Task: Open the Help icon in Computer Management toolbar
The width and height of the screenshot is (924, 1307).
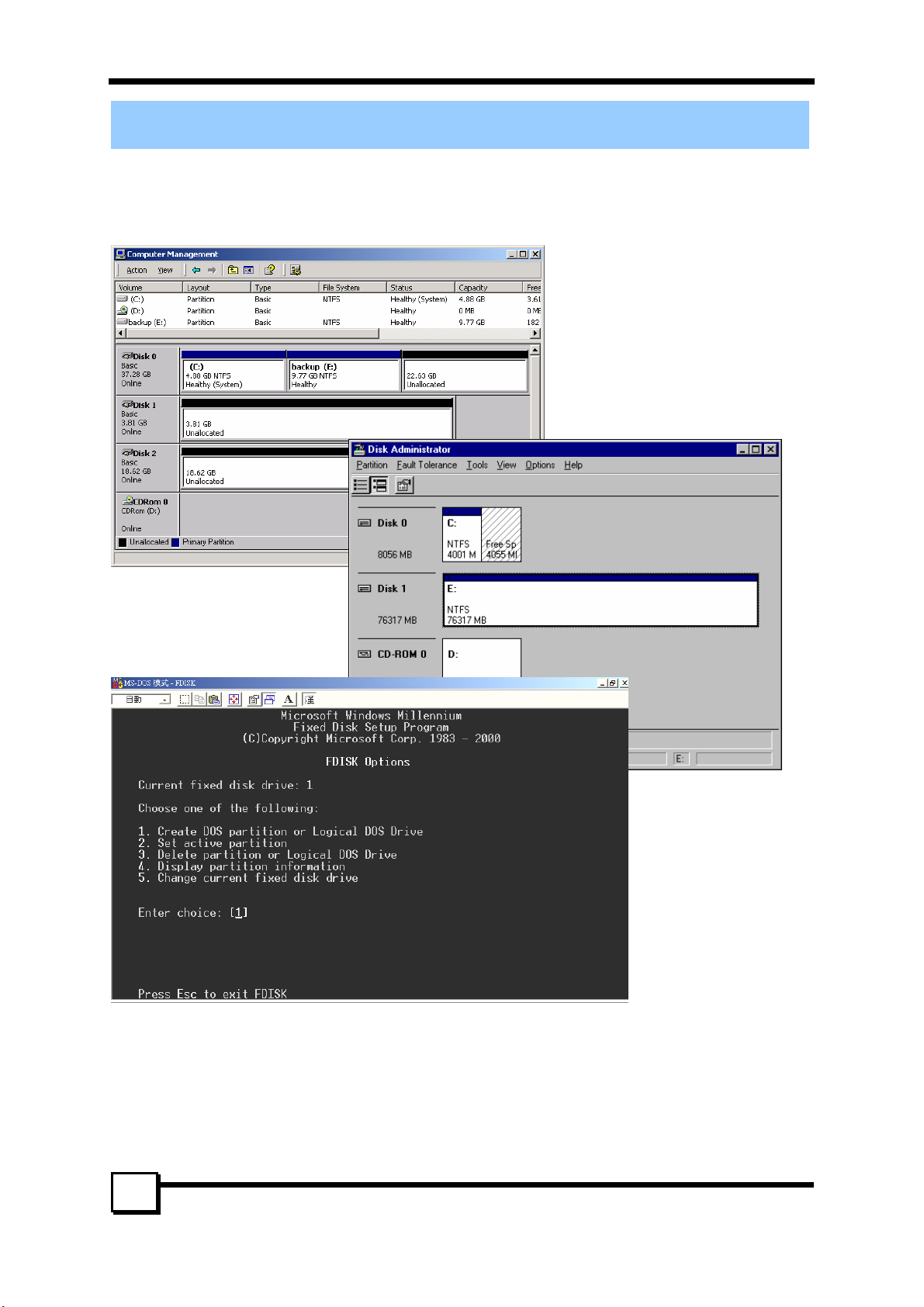Action: [269, 270]
